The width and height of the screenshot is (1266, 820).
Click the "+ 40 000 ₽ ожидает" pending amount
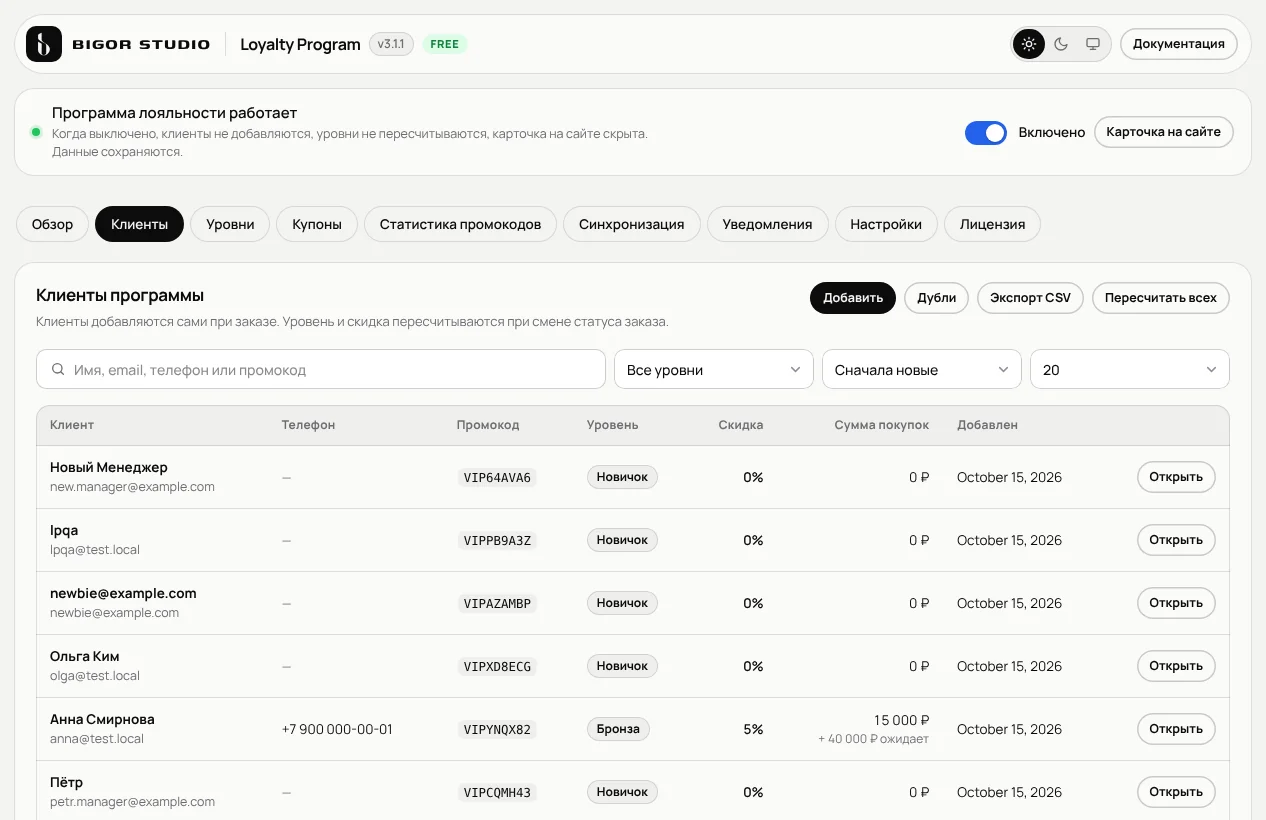(873, 739)
